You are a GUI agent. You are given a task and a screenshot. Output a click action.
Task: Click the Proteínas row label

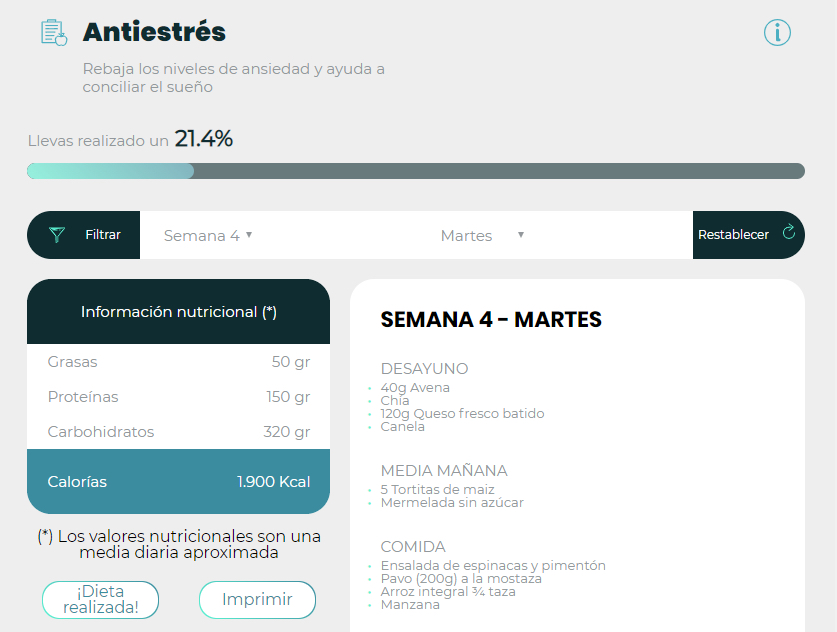click(x=83, y=397)
